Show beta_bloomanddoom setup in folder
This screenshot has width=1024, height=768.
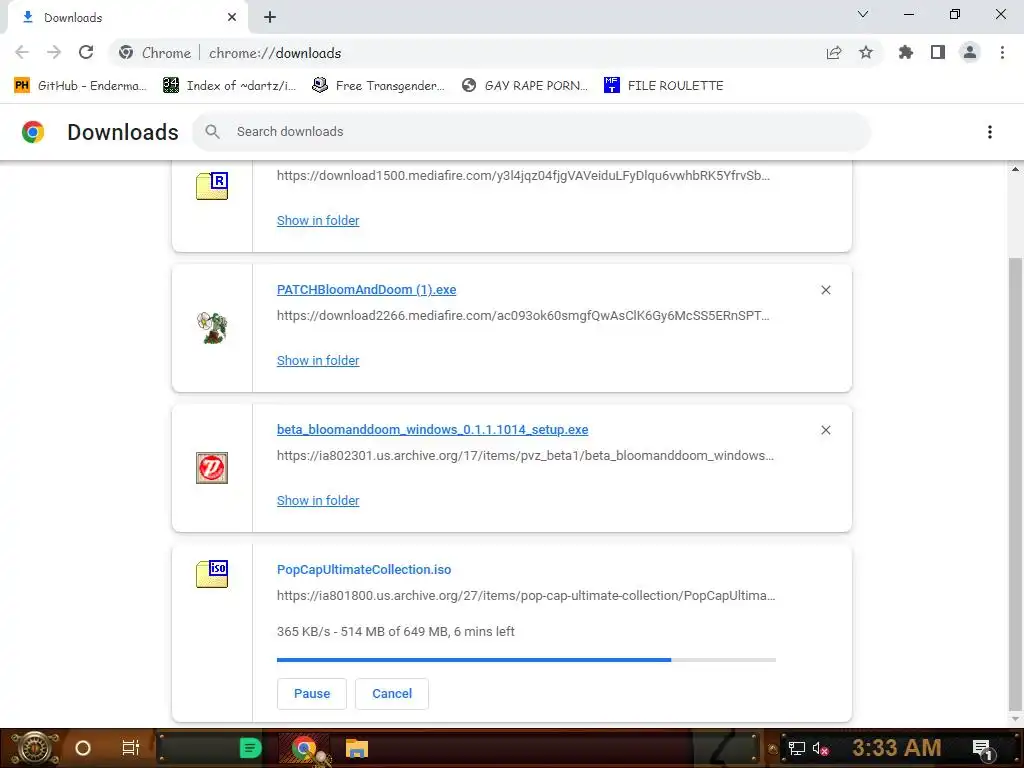(x=318, y=500)
